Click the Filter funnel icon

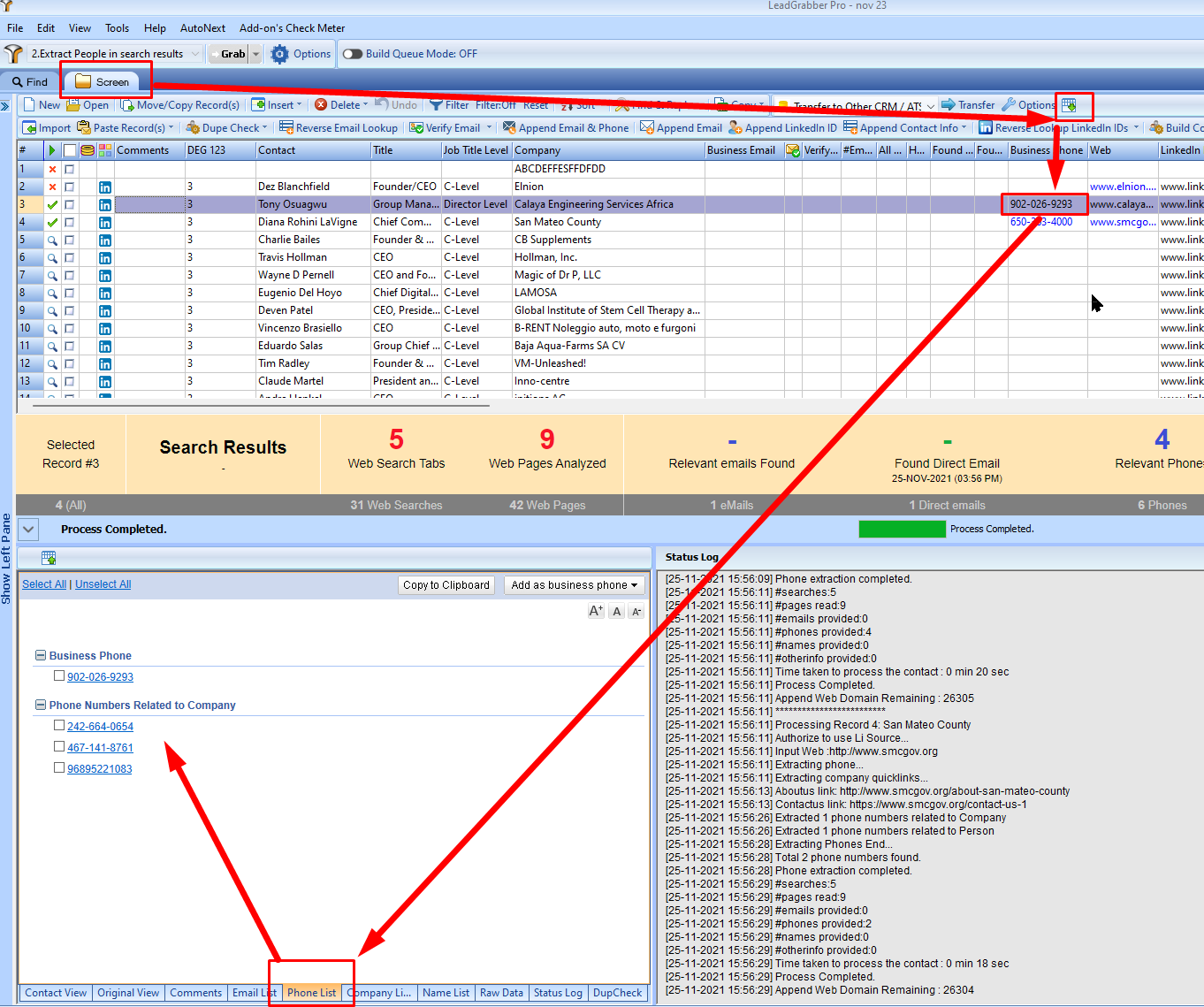(436, 105)
